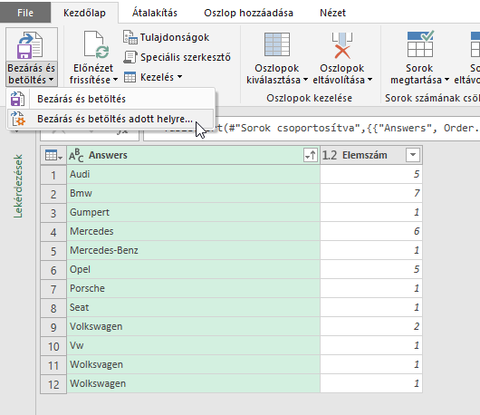Image resolution: width=480 pixels, height=415 pixels.
Task: Click the Oszlopok kiválasztása table icon
Action: [x=277, y=44]
